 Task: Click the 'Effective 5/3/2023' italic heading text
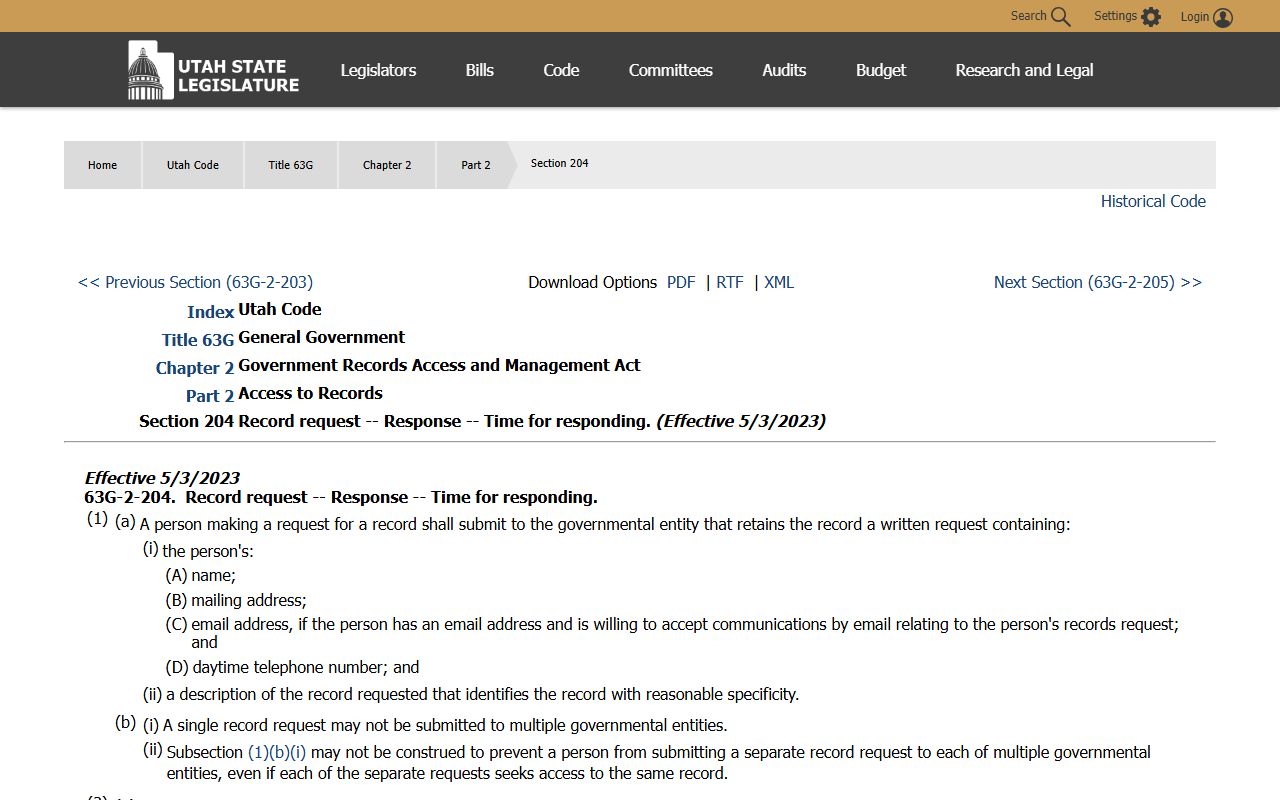click(x=162, y=478)
